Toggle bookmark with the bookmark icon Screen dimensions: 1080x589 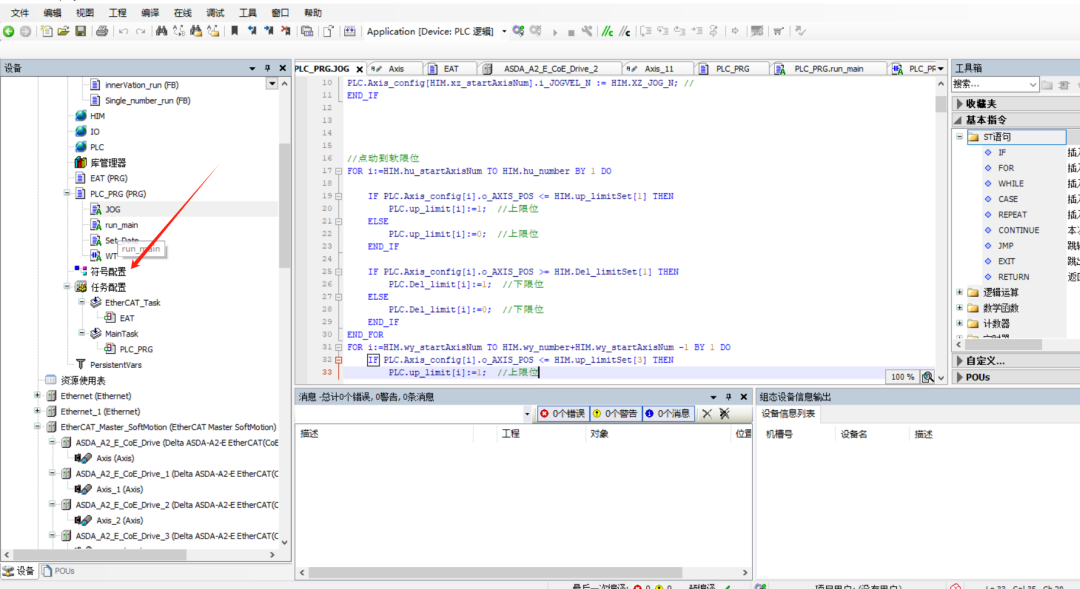[234, 31]
